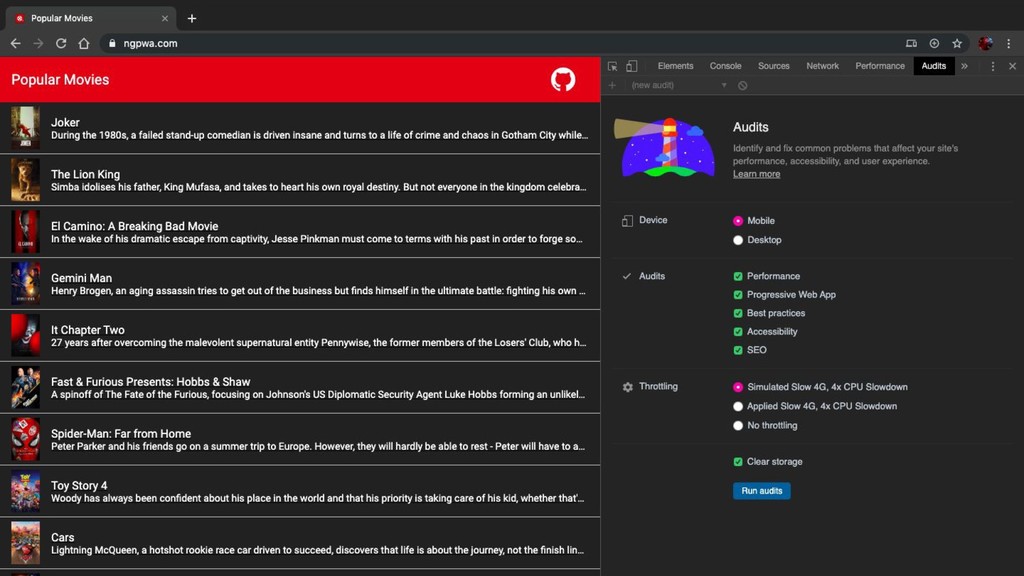Open the Learn more link
Screen dimensions: 1024x576
pyautogui.click(x=756, y=174)
